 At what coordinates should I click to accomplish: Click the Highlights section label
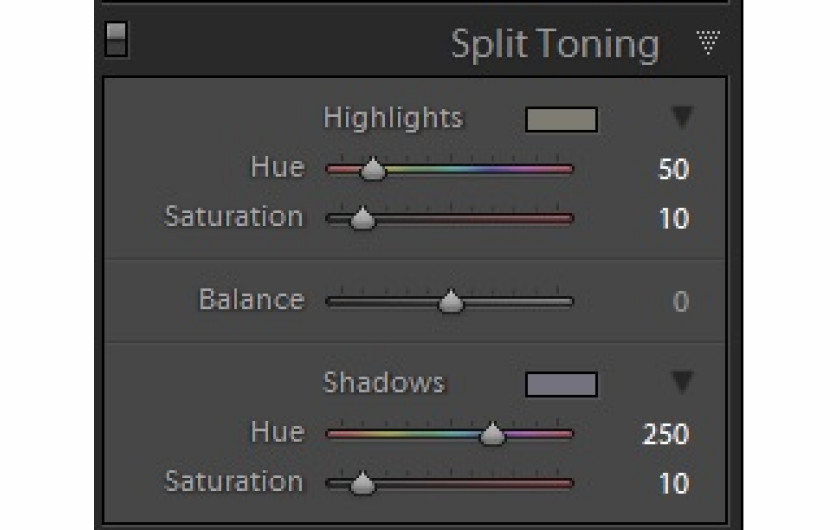(x=393, y=118)
